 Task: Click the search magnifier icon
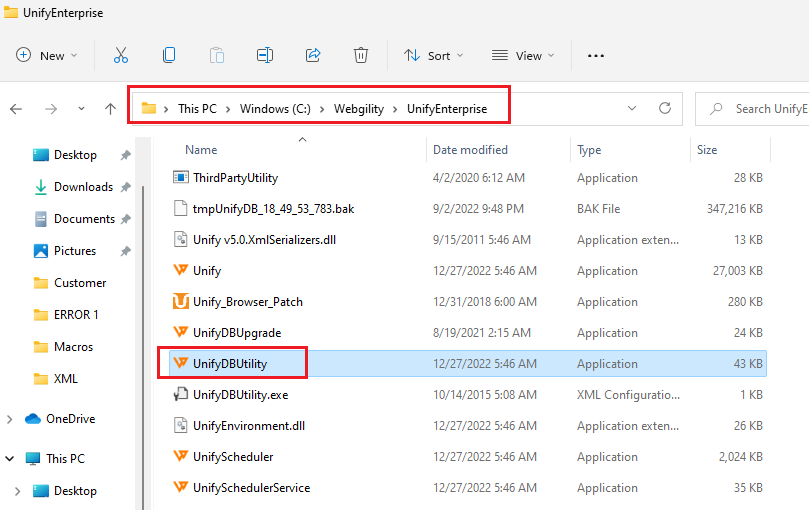716,109
